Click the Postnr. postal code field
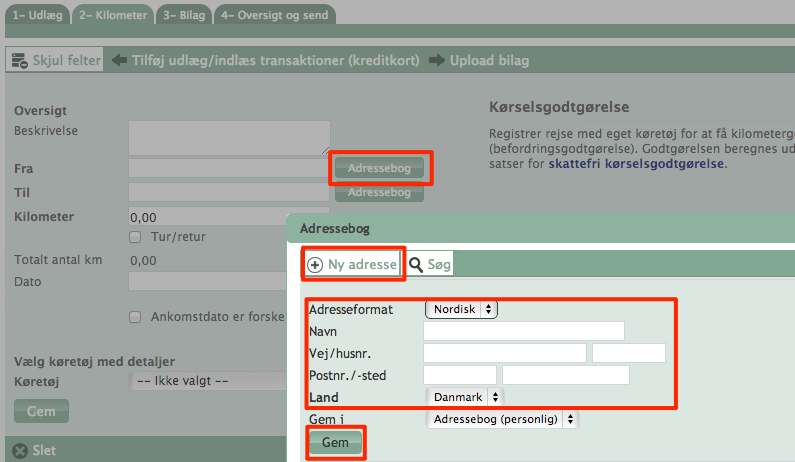 point(460,375)
